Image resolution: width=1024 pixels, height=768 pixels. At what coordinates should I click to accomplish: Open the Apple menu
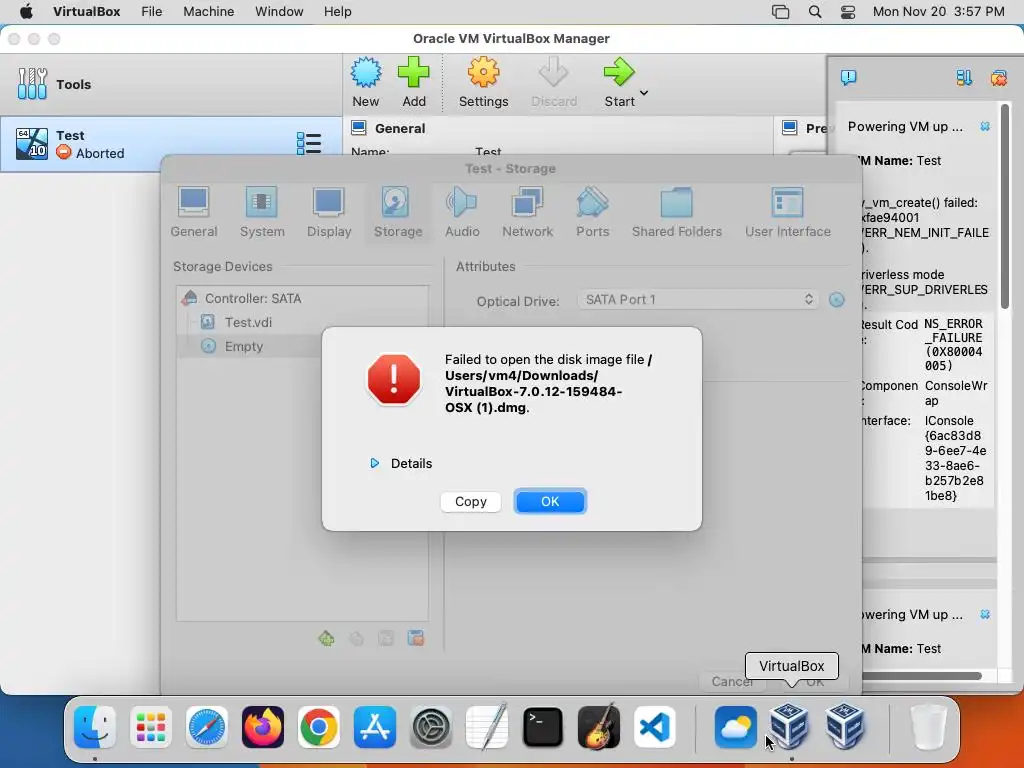(x=26, y=12)
